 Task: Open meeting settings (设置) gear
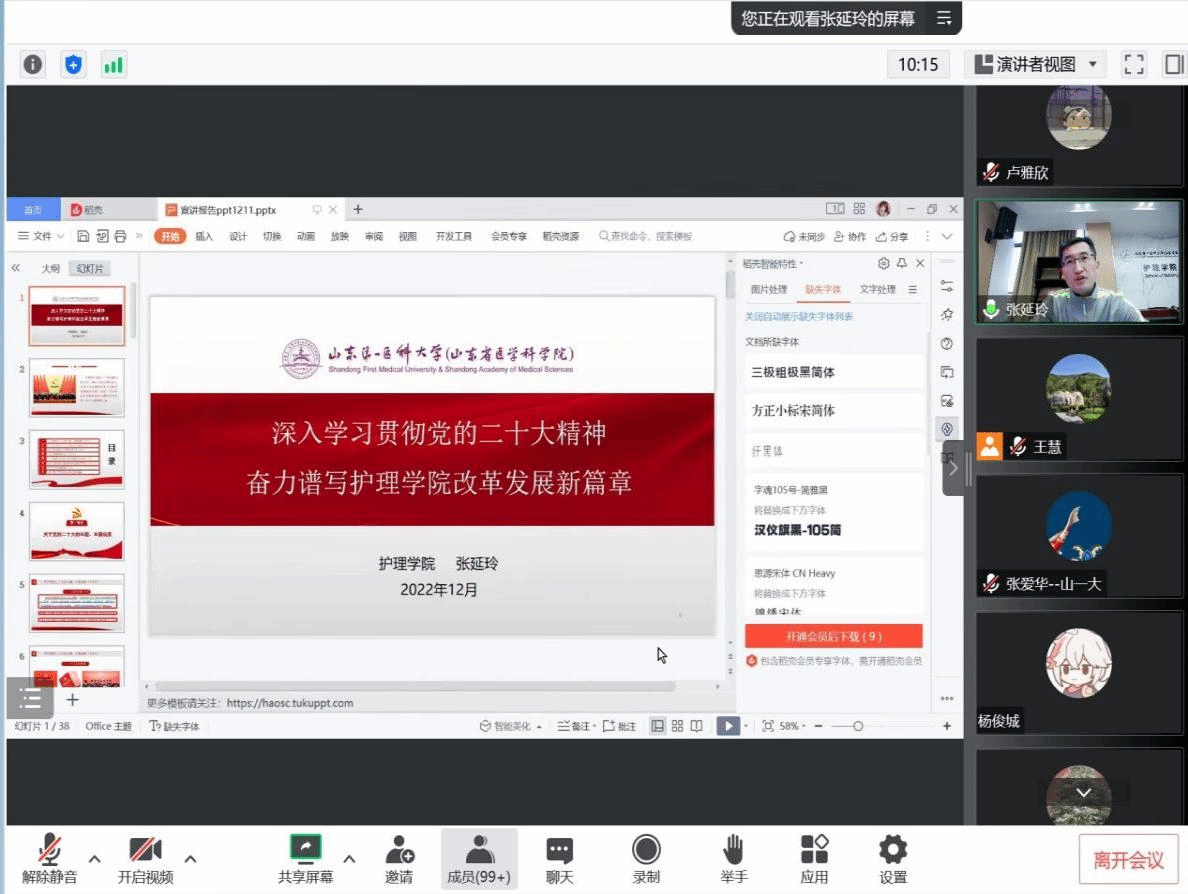point(892,859)
